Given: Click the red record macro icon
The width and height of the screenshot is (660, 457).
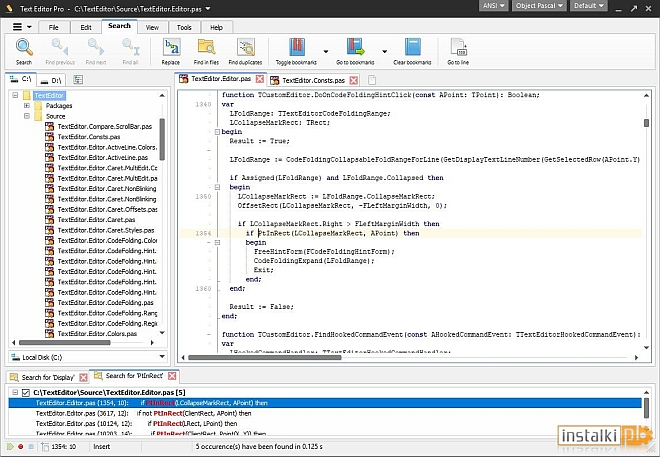Looking at the screenshot, I should [21, 446].
